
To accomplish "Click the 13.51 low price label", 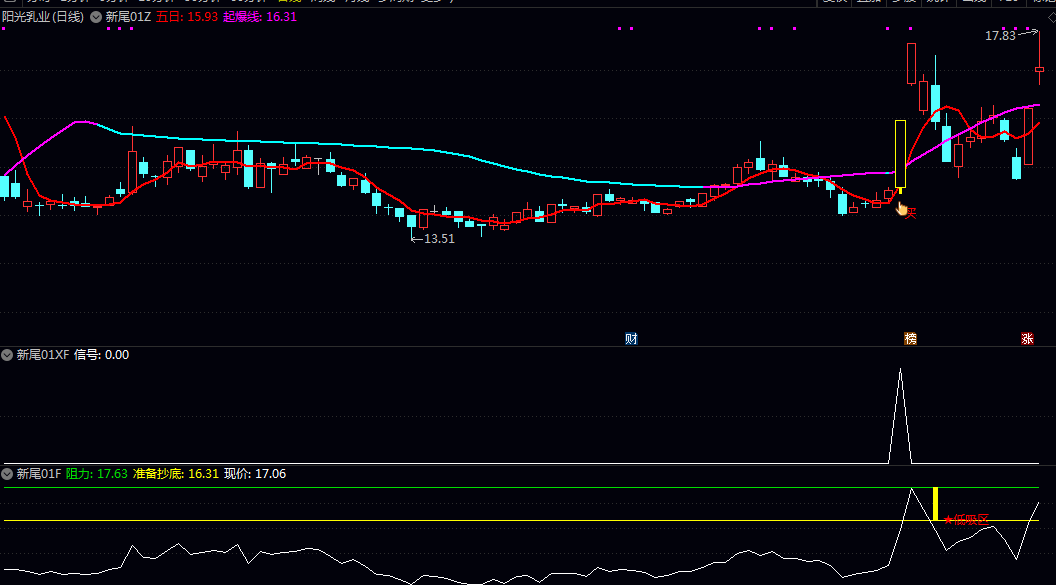I will pyautogui.click(x=439, y=238).
